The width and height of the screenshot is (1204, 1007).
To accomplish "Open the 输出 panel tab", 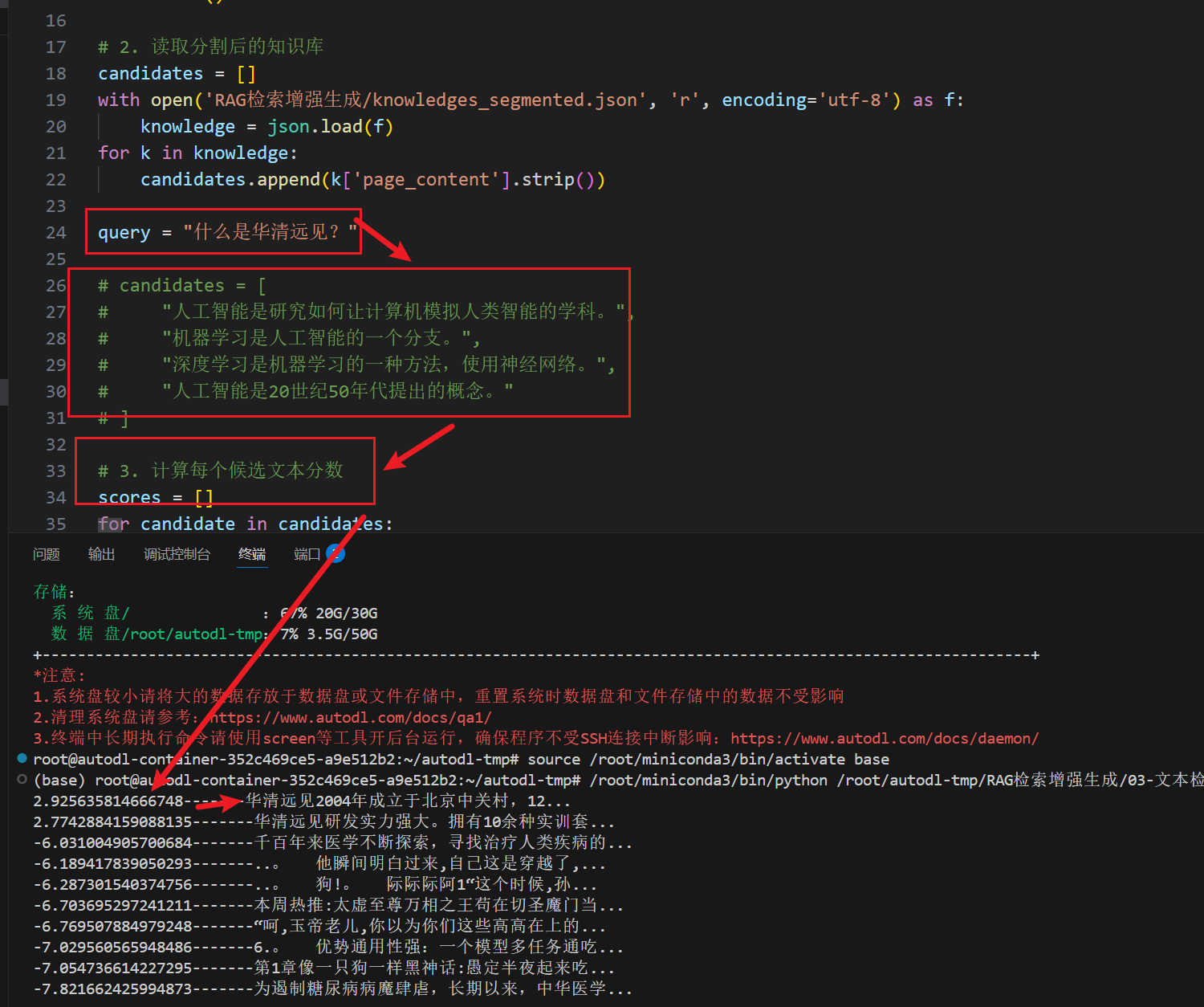I will click(x=101, y=554).
